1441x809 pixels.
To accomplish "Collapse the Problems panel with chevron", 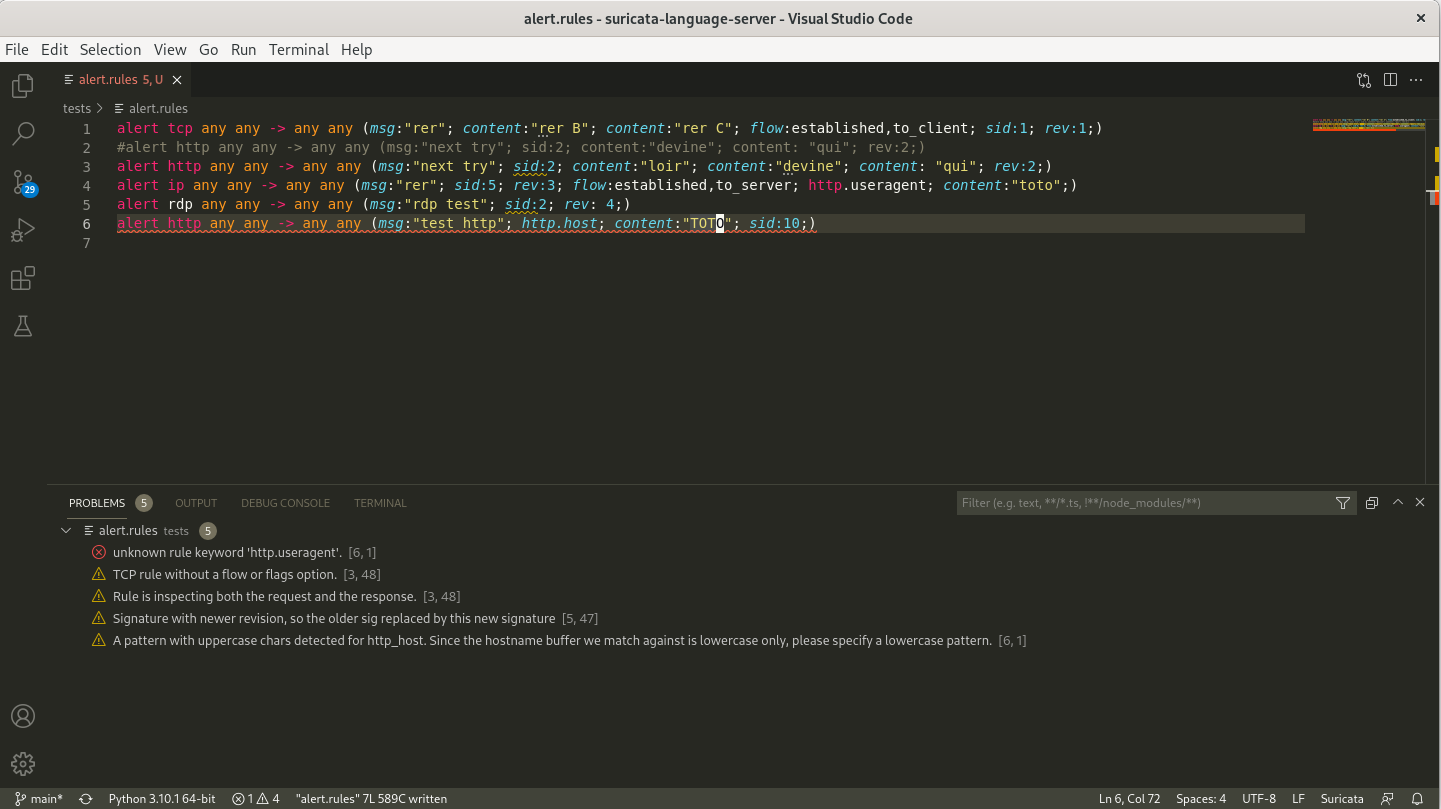I will [1397, 502].
